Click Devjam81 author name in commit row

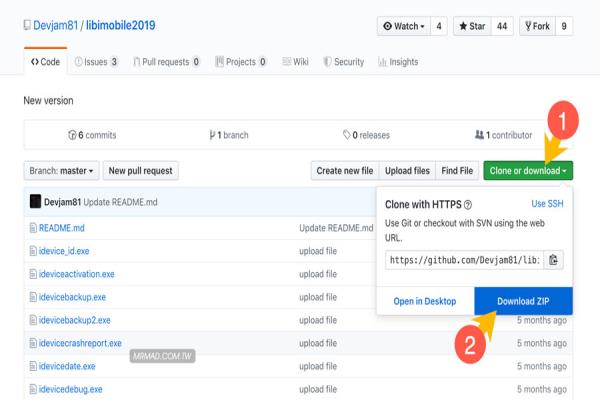pos(62,202)
